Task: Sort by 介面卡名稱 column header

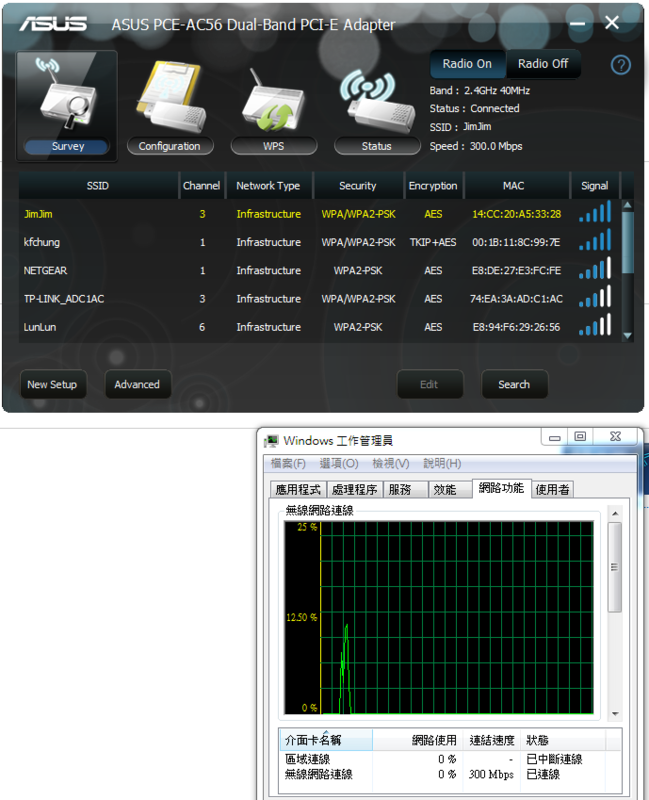Action: 326,740
